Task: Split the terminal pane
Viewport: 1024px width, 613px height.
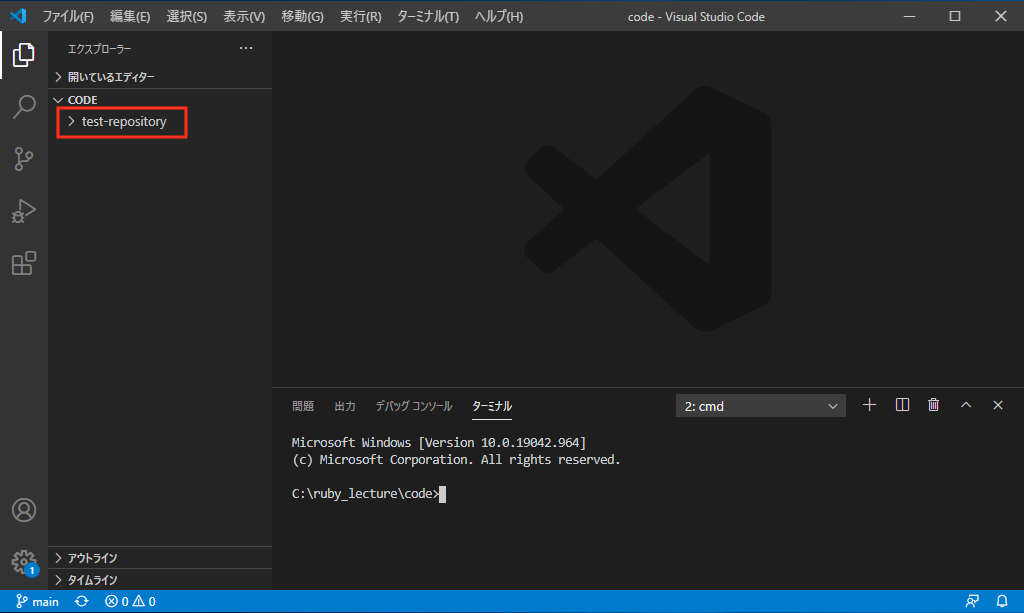Action: point(902,405)
